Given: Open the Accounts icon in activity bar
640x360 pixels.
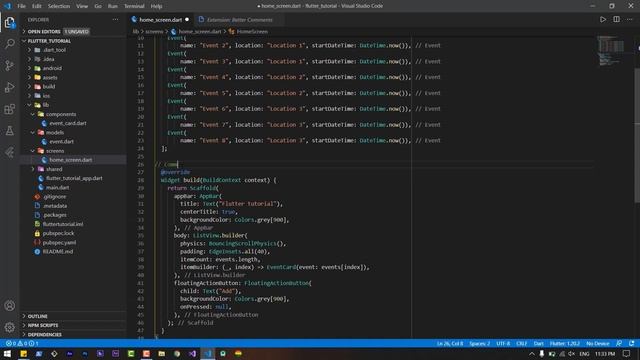Looking at the screenshot, I should [9, 306].
